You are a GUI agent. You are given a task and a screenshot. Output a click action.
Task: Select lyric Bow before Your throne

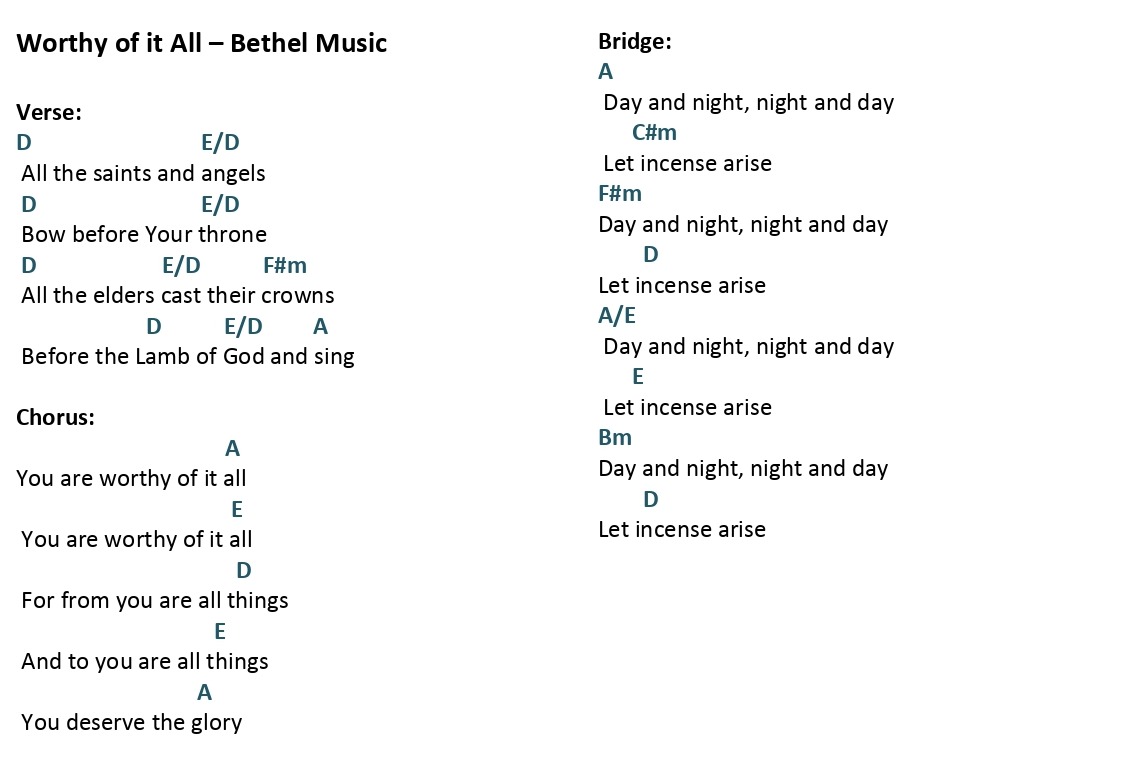point(144,234)
